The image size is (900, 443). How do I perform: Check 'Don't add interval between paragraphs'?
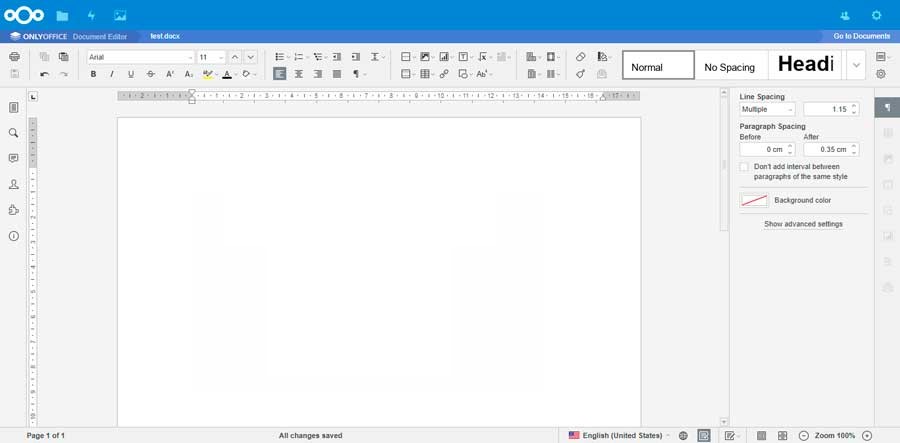click(x=744, y=167)
